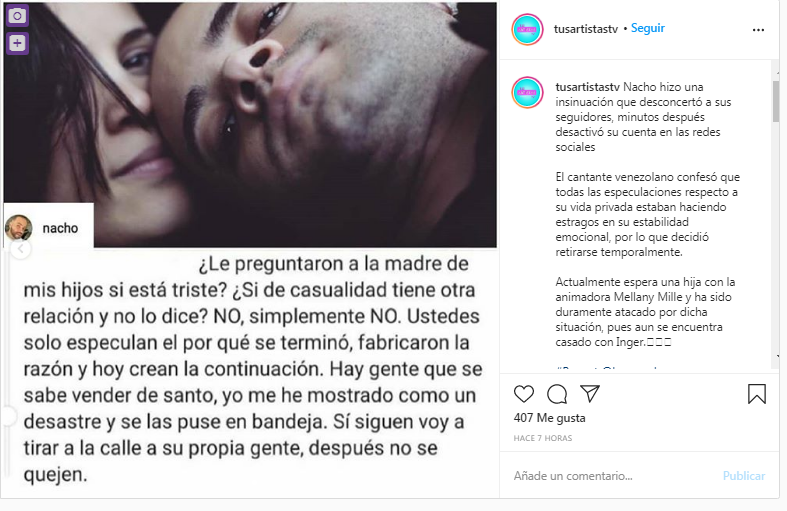787x511 pixels.
Task: Follow the account with the Seguir link
Action: click(647, 28)
